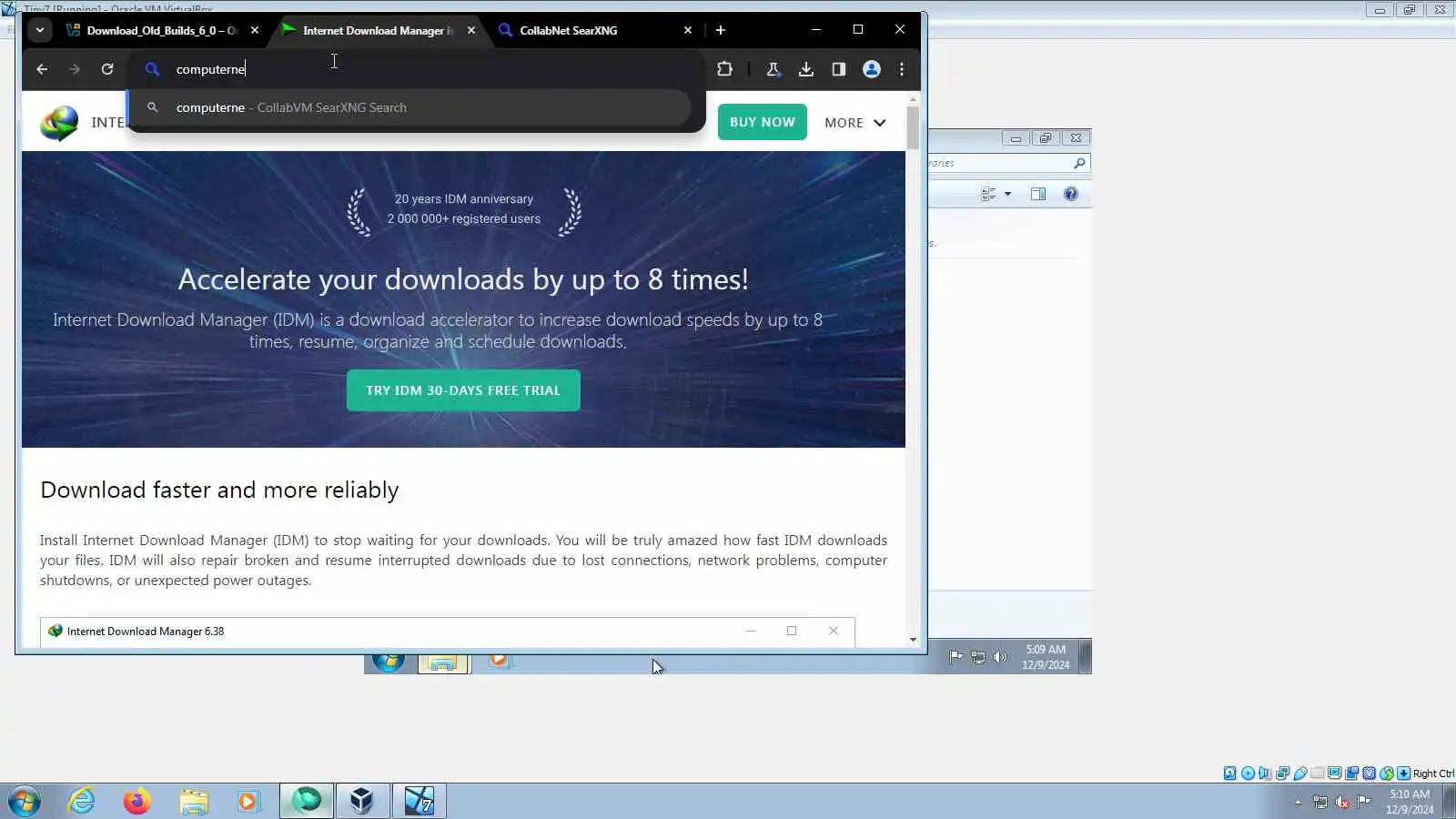Screen dimensions: 1456x819
Task: Go back to the previous page in Chrome
Action: [42, 69]
